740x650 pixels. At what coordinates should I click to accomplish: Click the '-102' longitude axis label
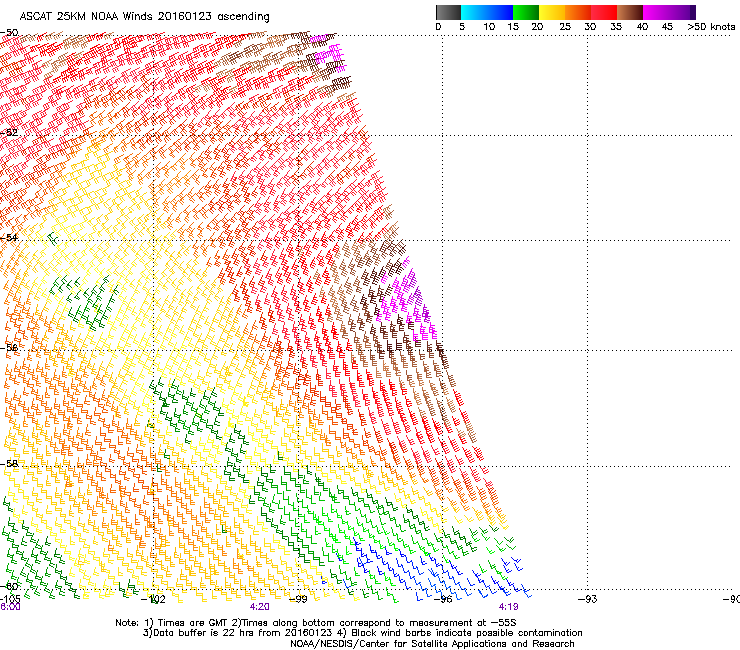click(x=153, y=599)
